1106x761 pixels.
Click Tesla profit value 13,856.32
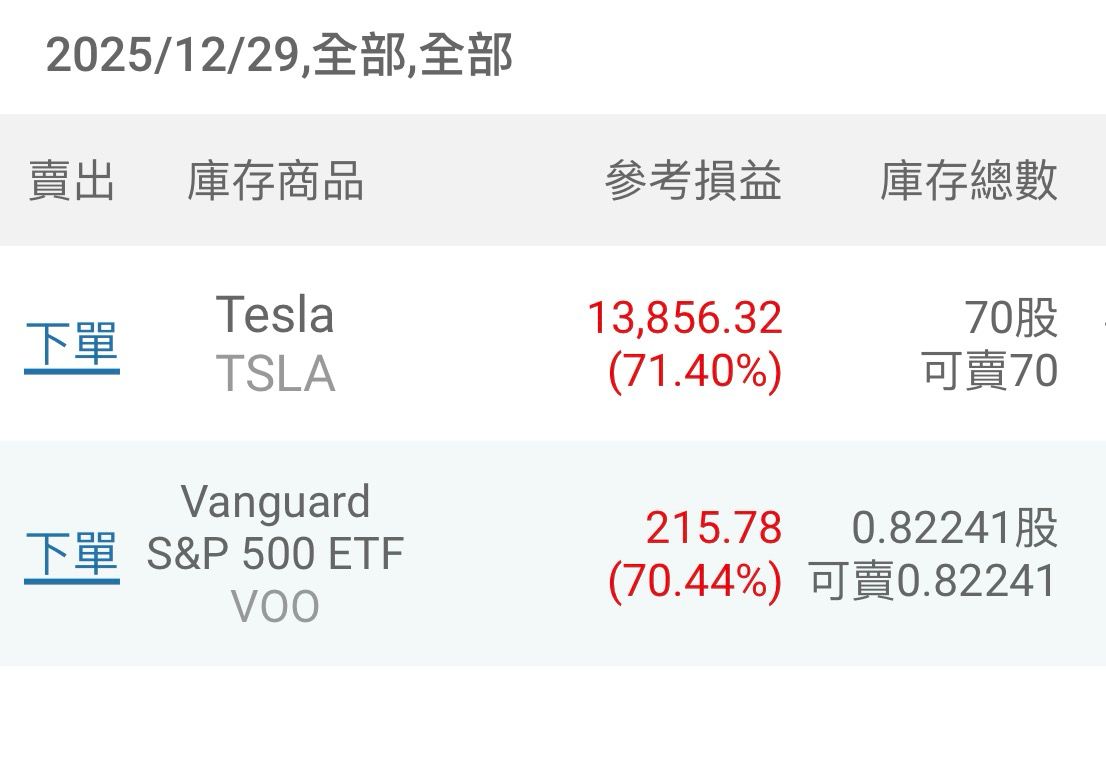684,318
